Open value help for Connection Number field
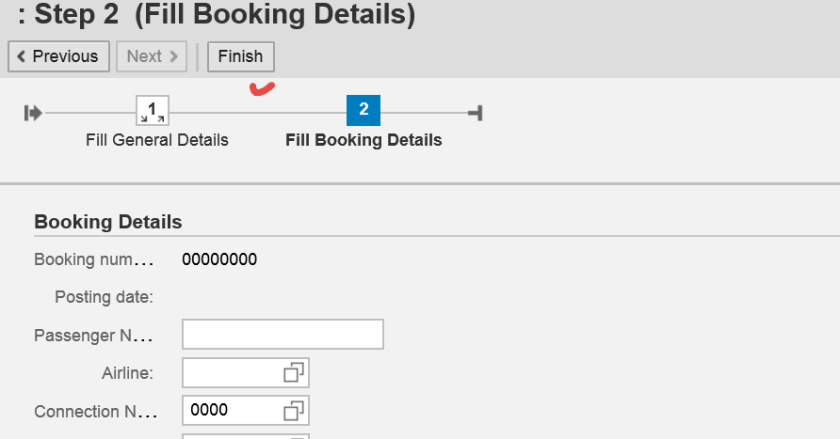 (293, 410)
